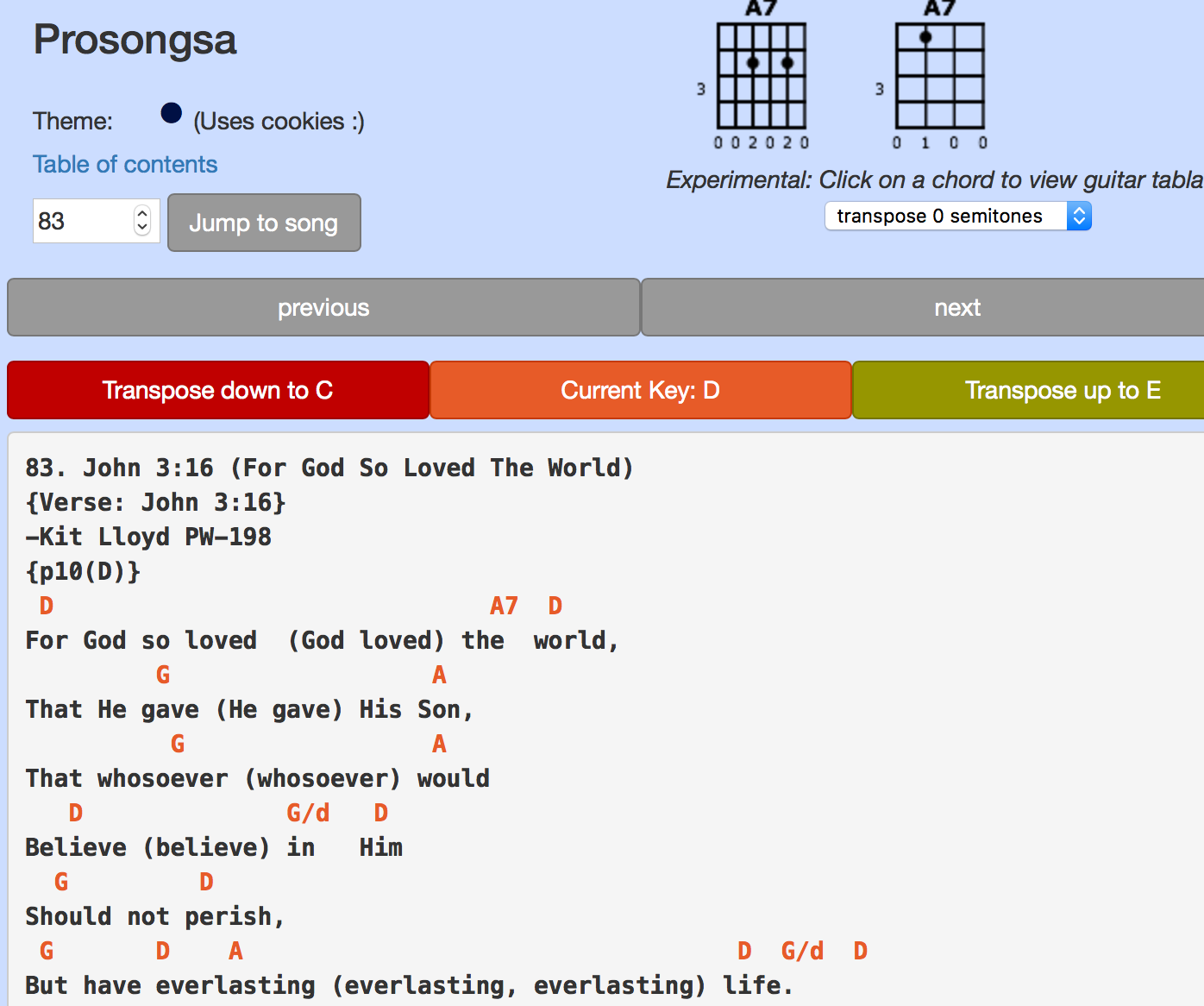This screenshot has height=1006, width=1204.
Task: Go to the next song
Action: tap(956, 308)
